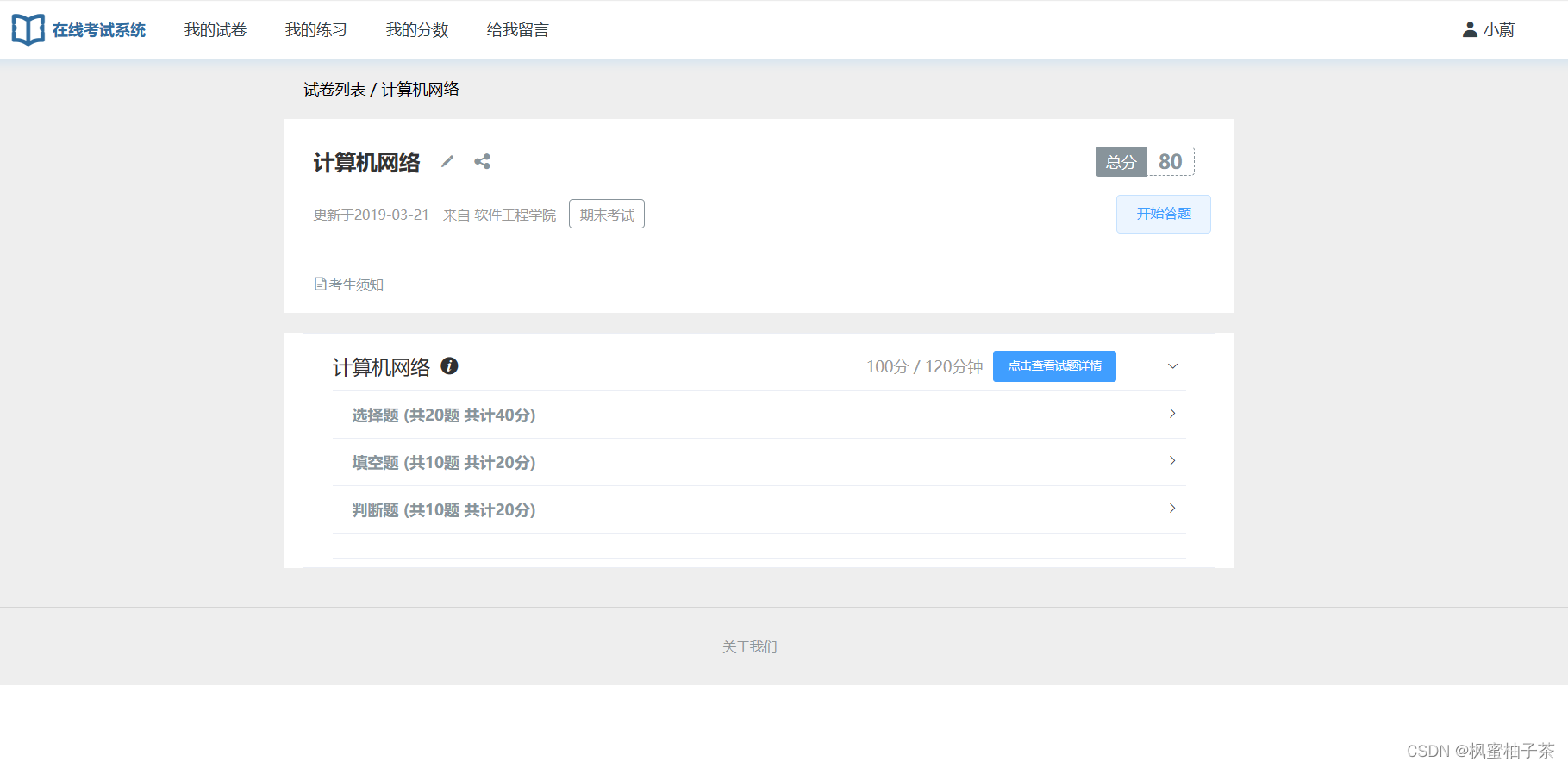The width and height of the screenshot is (1568, 768).
Task: Click the 点击查看试题详情 button
Action: click(1054, 366)
